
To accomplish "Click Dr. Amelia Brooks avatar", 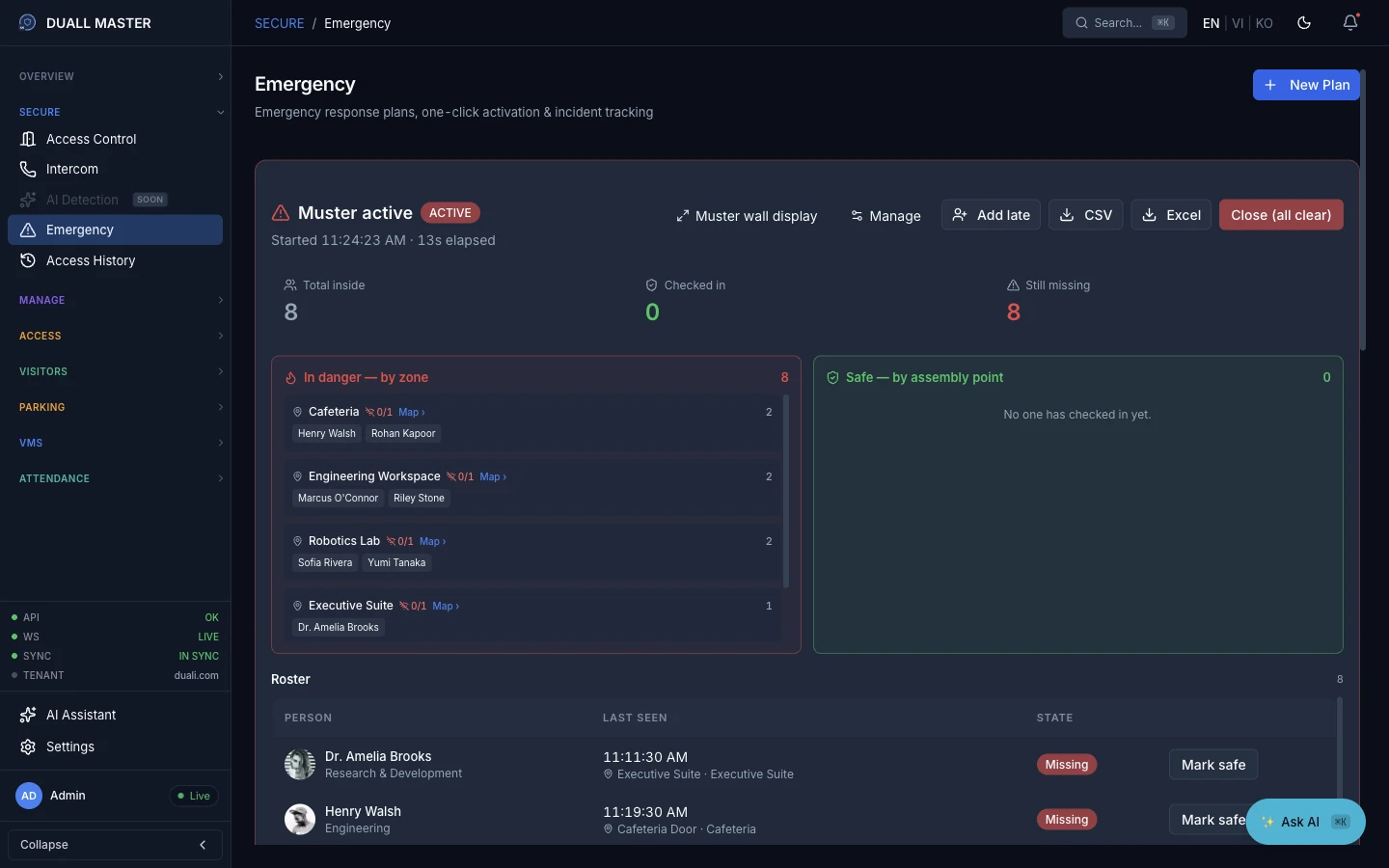I will coord(300,765).
